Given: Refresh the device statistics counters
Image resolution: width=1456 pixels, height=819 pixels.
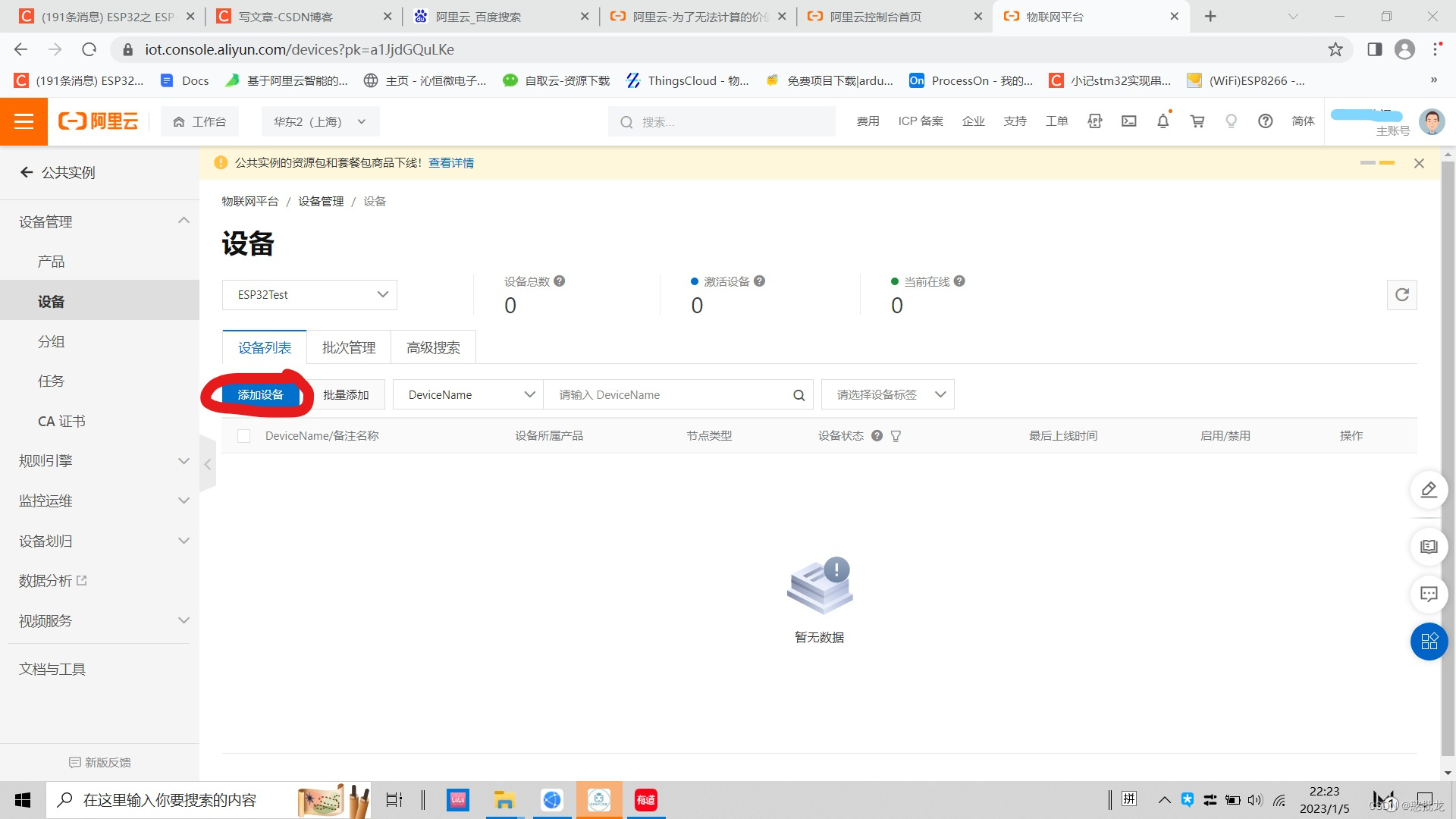Looking at the screenshot, I should tap(1402, 295).
